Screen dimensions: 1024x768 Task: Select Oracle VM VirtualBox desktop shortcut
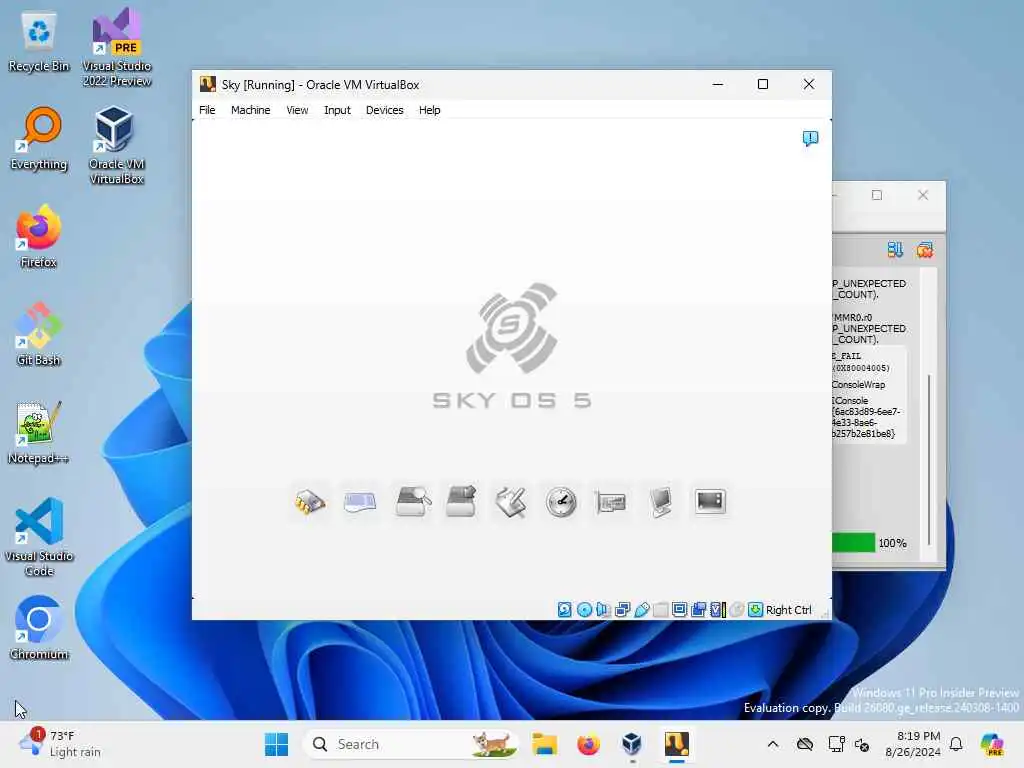pos(116,145)
